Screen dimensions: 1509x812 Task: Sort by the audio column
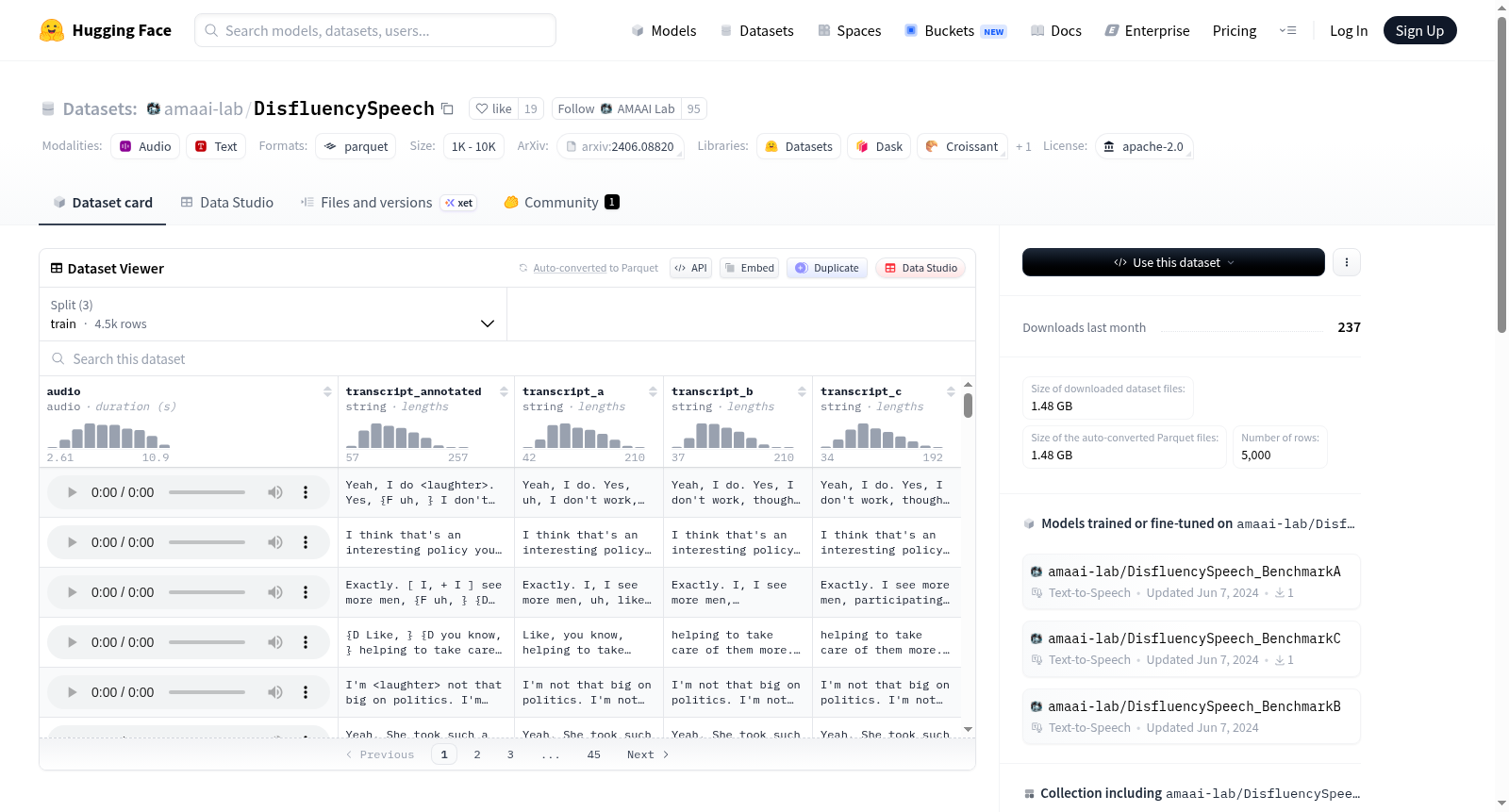[327, 391]
